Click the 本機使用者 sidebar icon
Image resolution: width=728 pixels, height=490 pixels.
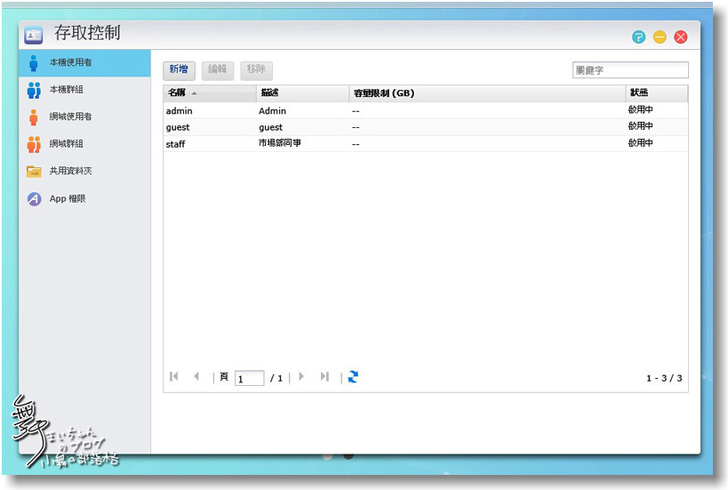coord(34,63)
